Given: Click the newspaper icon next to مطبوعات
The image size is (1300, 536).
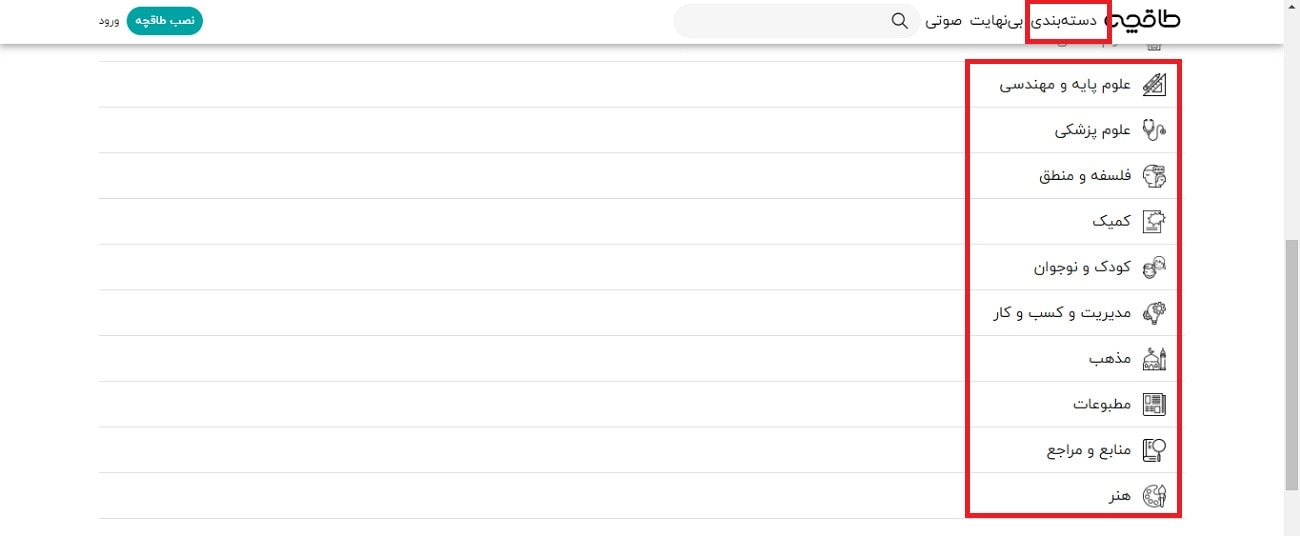Looking at the screenshot, I should 1154,404.
